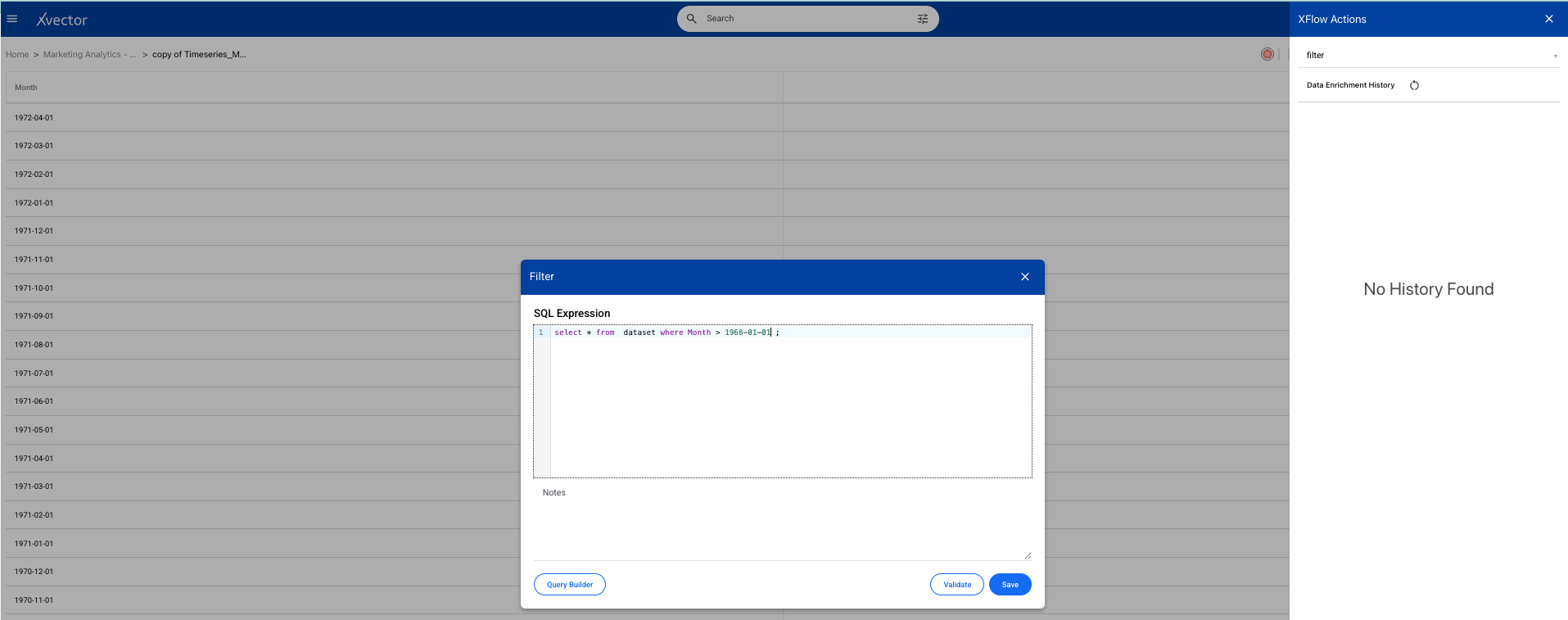
Task: Expand the collapsed breadcrumb ellipsis after Marketing Analytics
Action: click(x=133, y=55)
